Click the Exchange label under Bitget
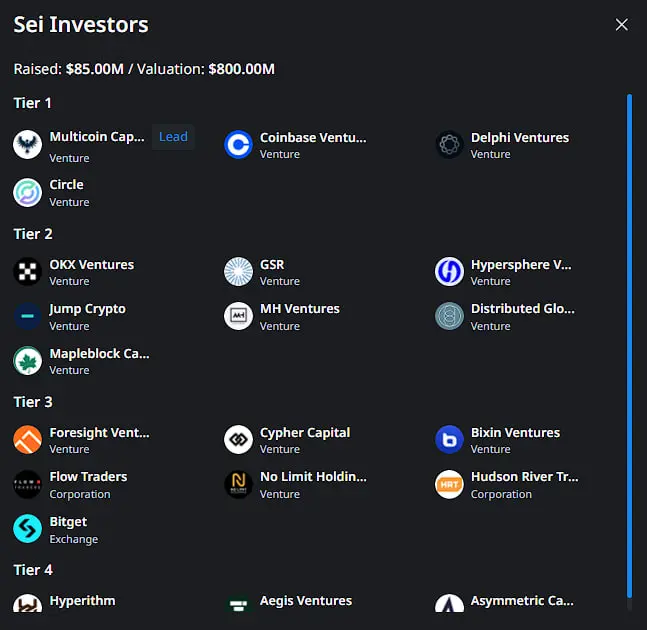 pos(74,539)
